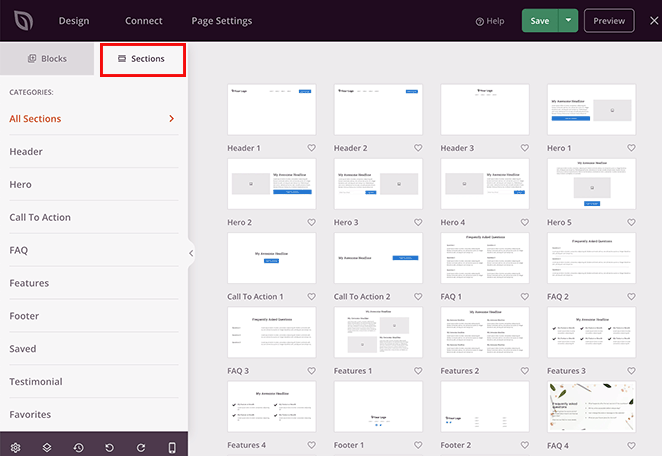
Task: Open the Page Settings menu
Action: (221, 21)
